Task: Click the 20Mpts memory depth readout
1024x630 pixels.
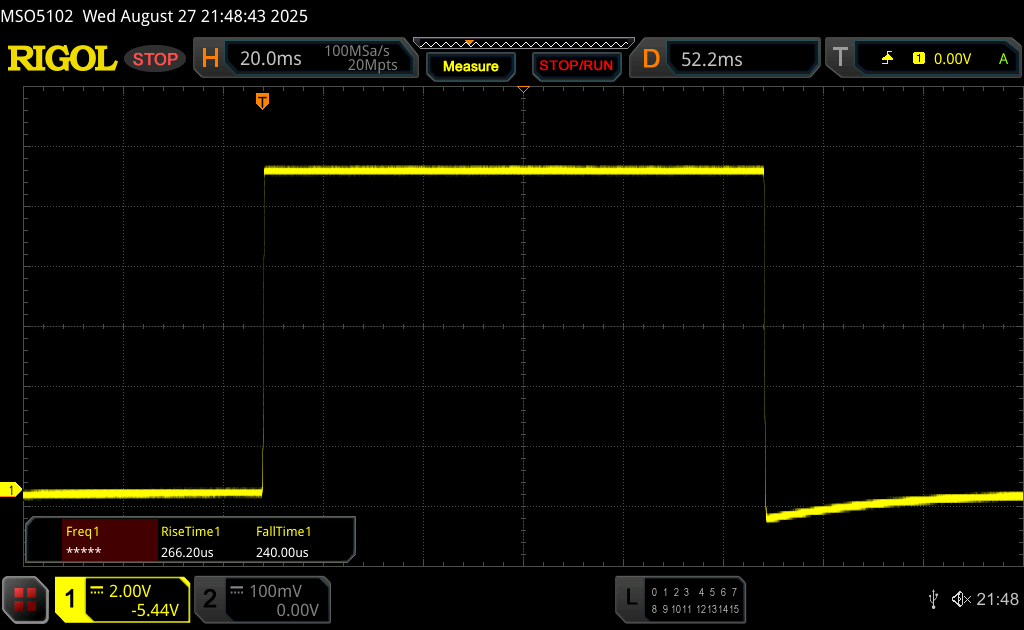Action: [x=372, y=65]
